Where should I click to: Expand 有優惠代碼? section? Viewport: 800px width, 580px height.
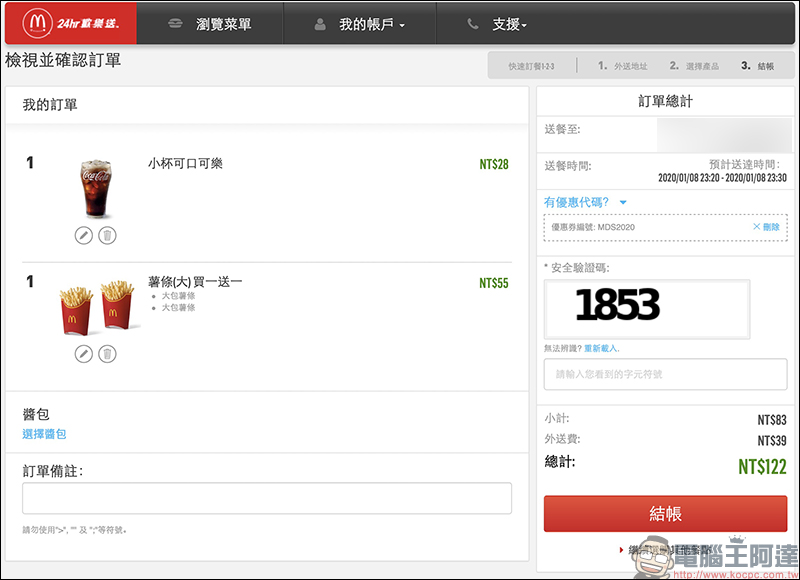pyautogui.click(x=585, y=203)
